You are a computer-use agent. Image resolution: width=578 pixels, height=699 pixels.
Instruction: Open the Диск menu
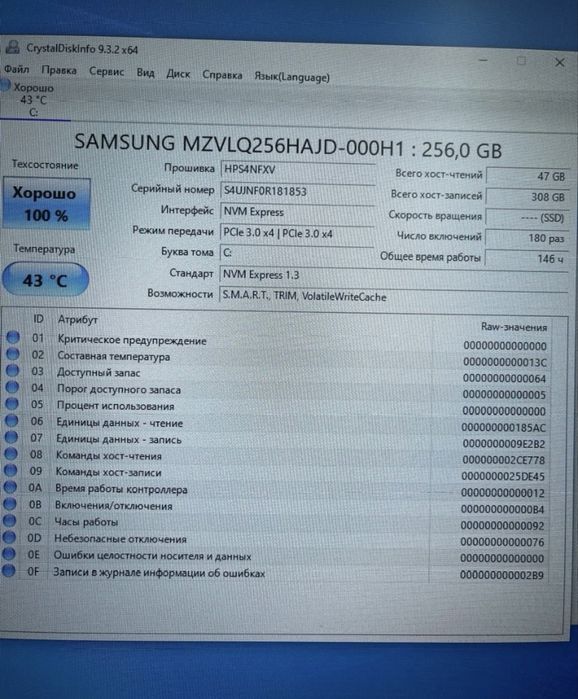click(x=178, y=74)
